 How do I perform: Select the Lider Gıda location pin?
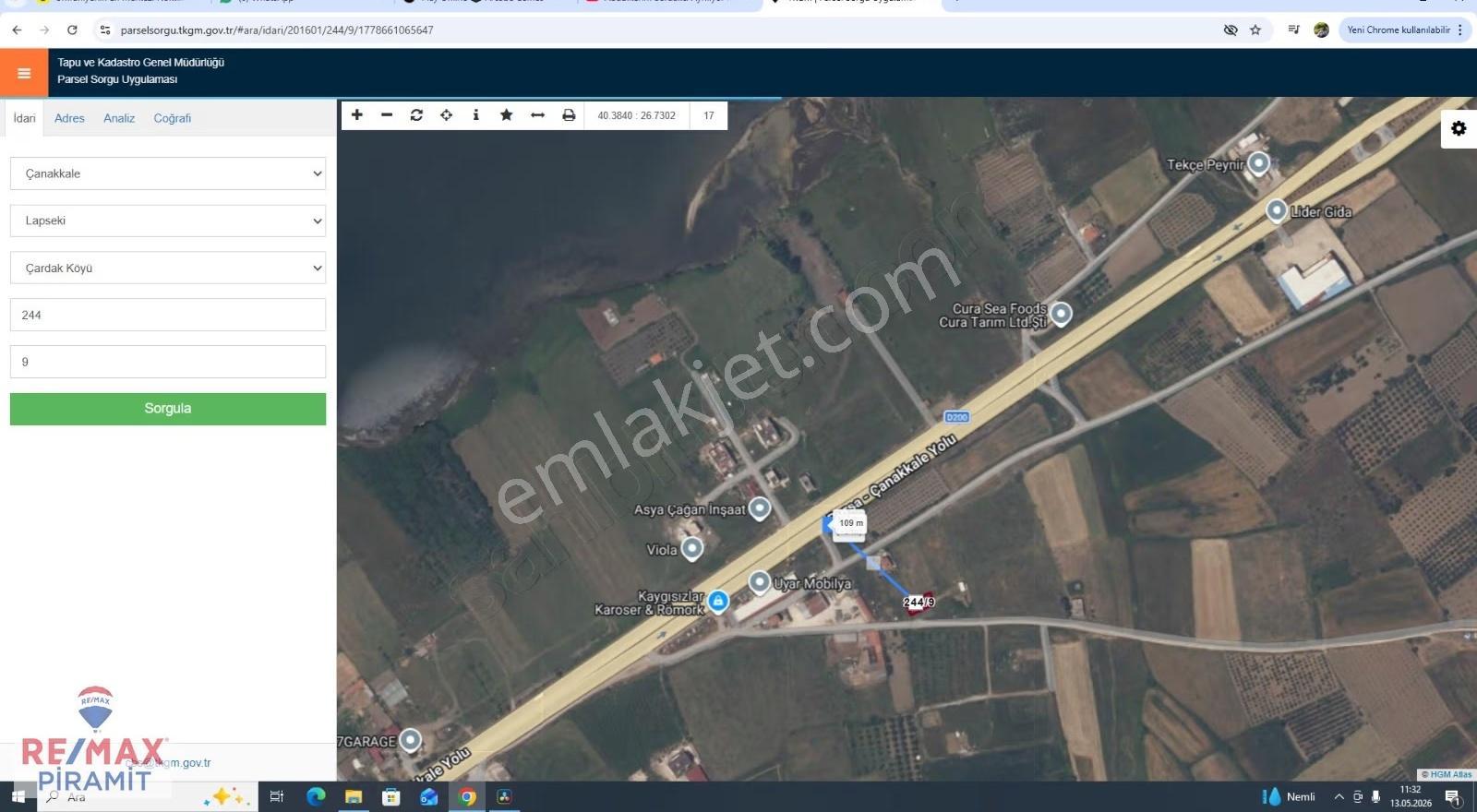1277,211
